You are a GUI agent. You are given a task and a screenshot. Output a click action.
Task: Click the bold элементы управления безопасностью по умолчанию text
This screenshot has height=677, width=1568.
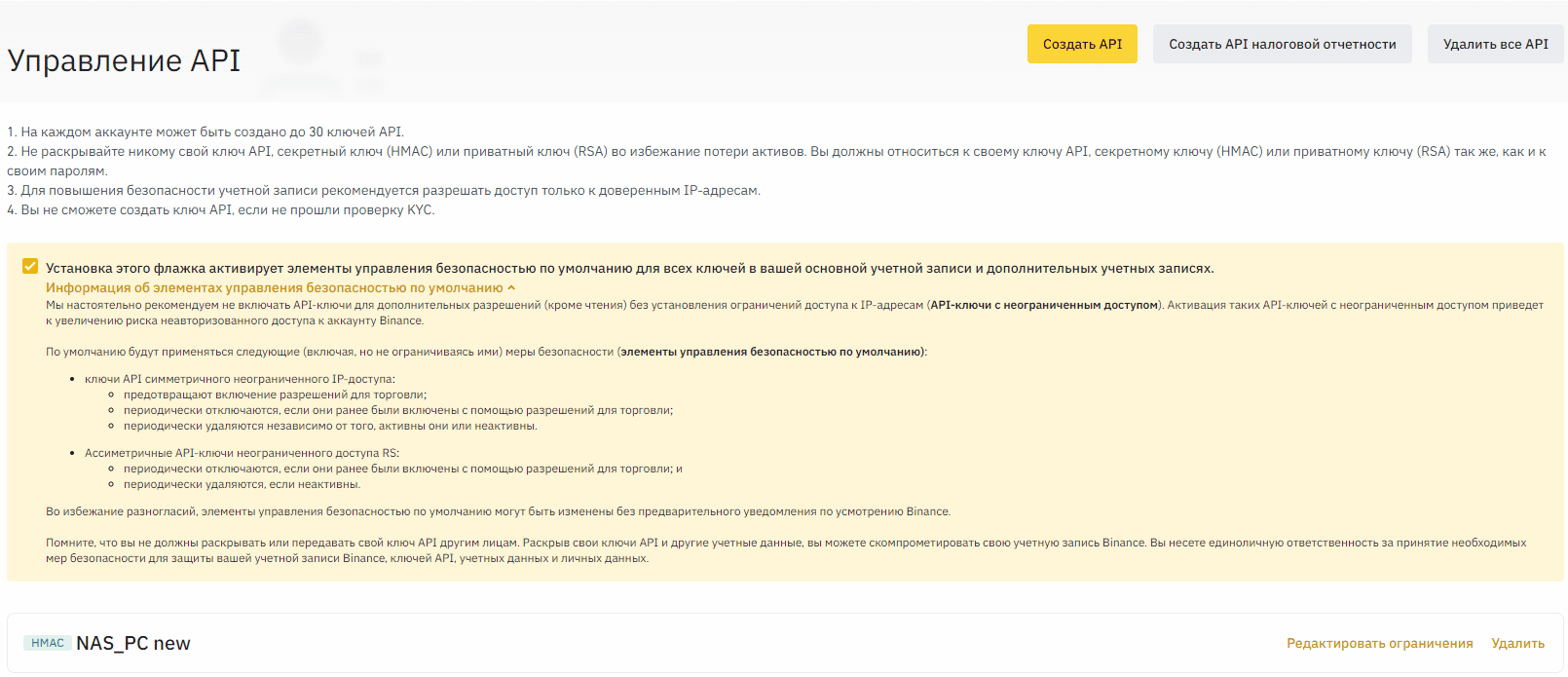(772, 352)
